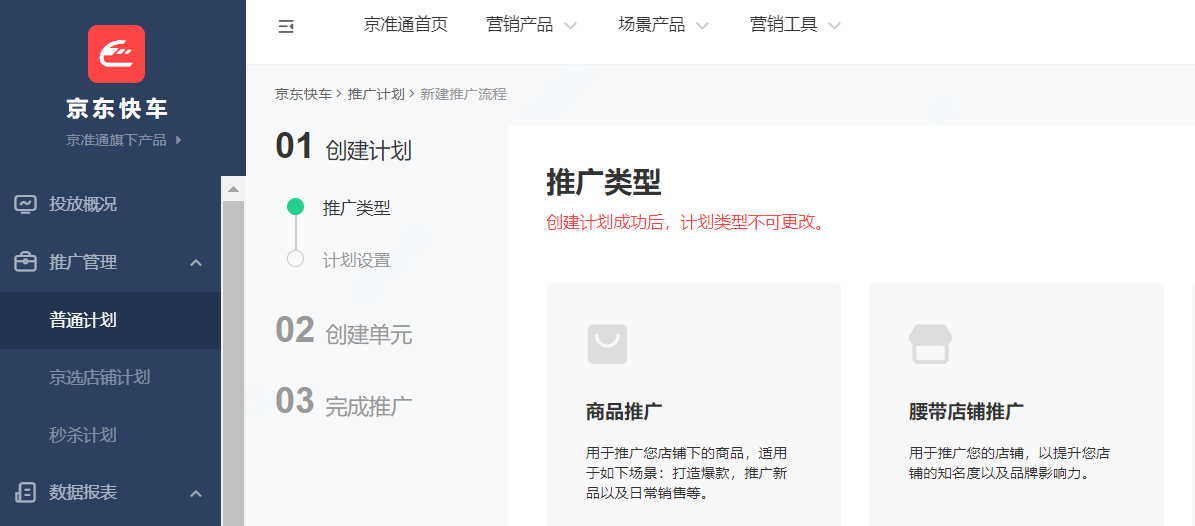
Task: Click the 腰带店铺推广 storefront icon
Action: click(931, 344)
